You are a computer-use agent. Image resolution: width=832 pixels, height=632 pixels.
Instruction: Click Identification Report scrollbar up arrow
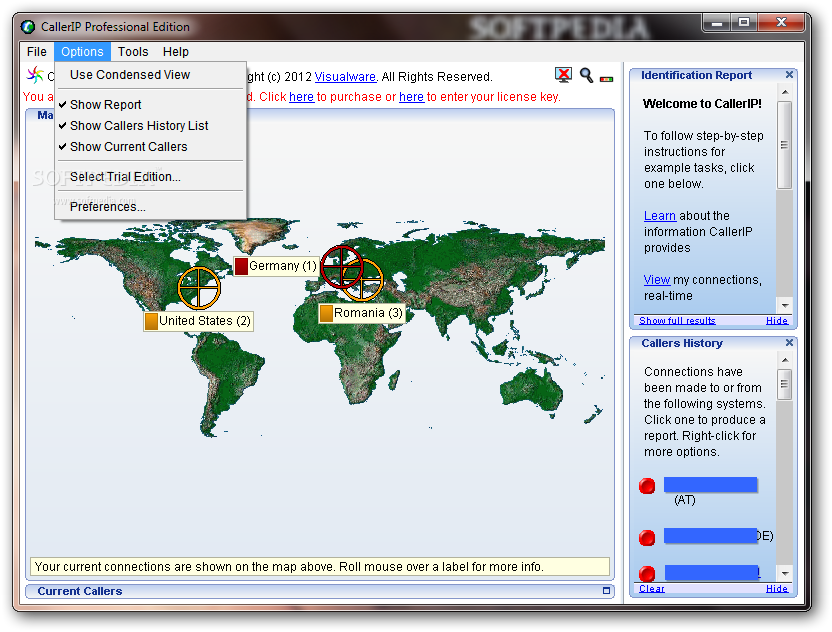coord(785,92)
